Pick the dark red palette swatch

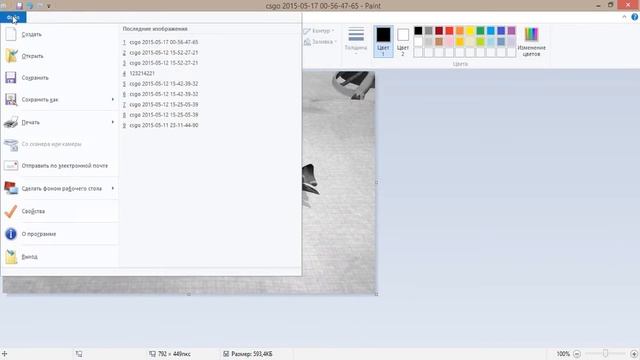(439, 31)
